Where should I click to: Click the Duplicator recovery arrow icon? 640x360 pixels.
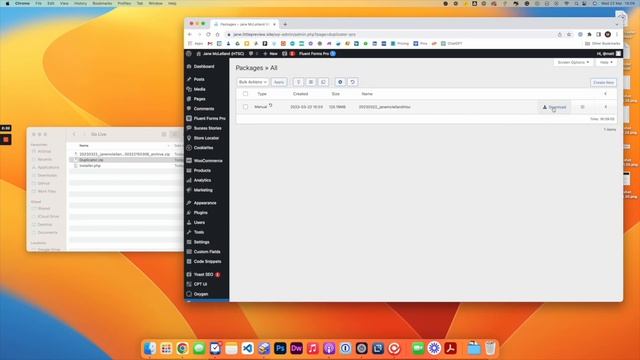coord(353,82)
